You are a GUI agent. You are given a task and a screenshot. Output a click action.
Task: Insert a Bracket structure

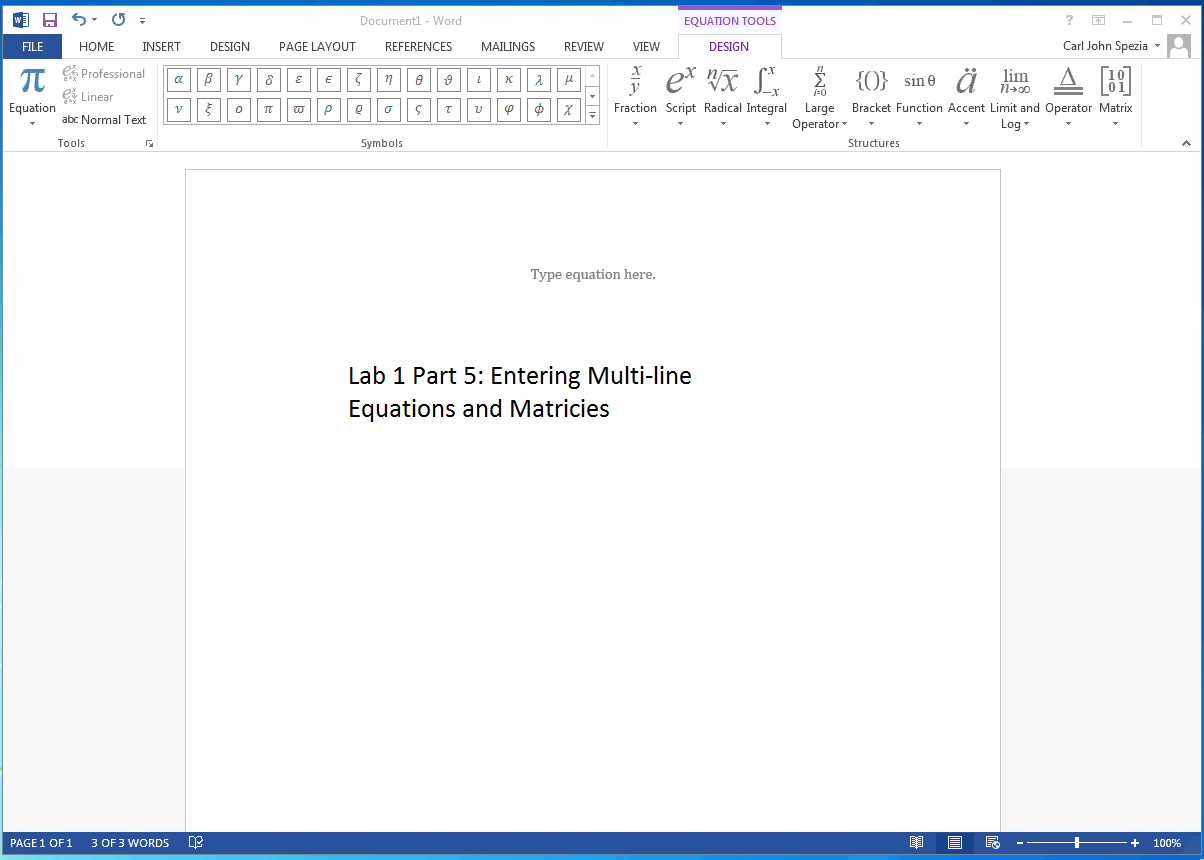pyautogui.click(x=871, y=95)
